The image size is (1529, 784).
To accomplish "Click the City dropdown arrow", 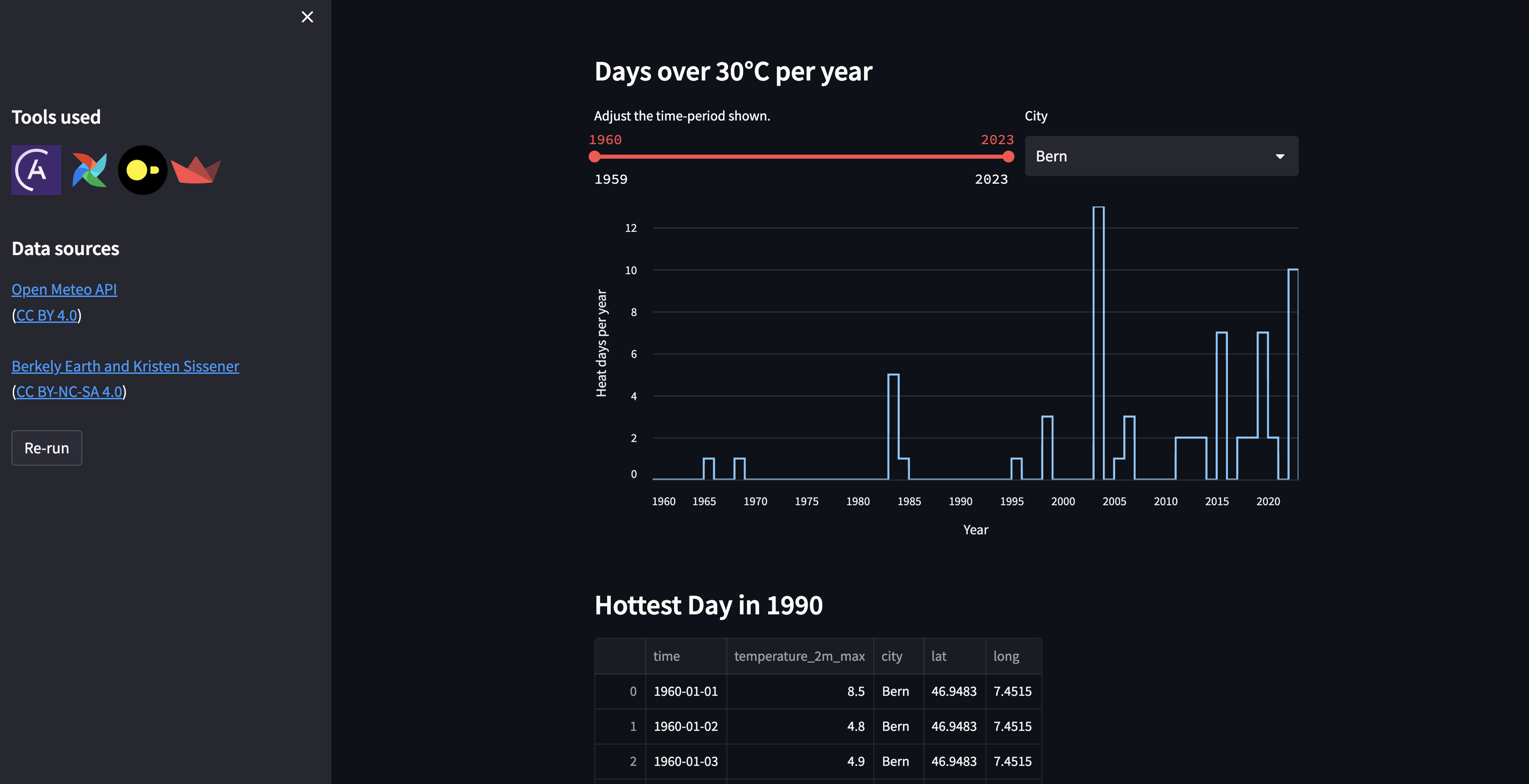I will (x=1280, y=157).
